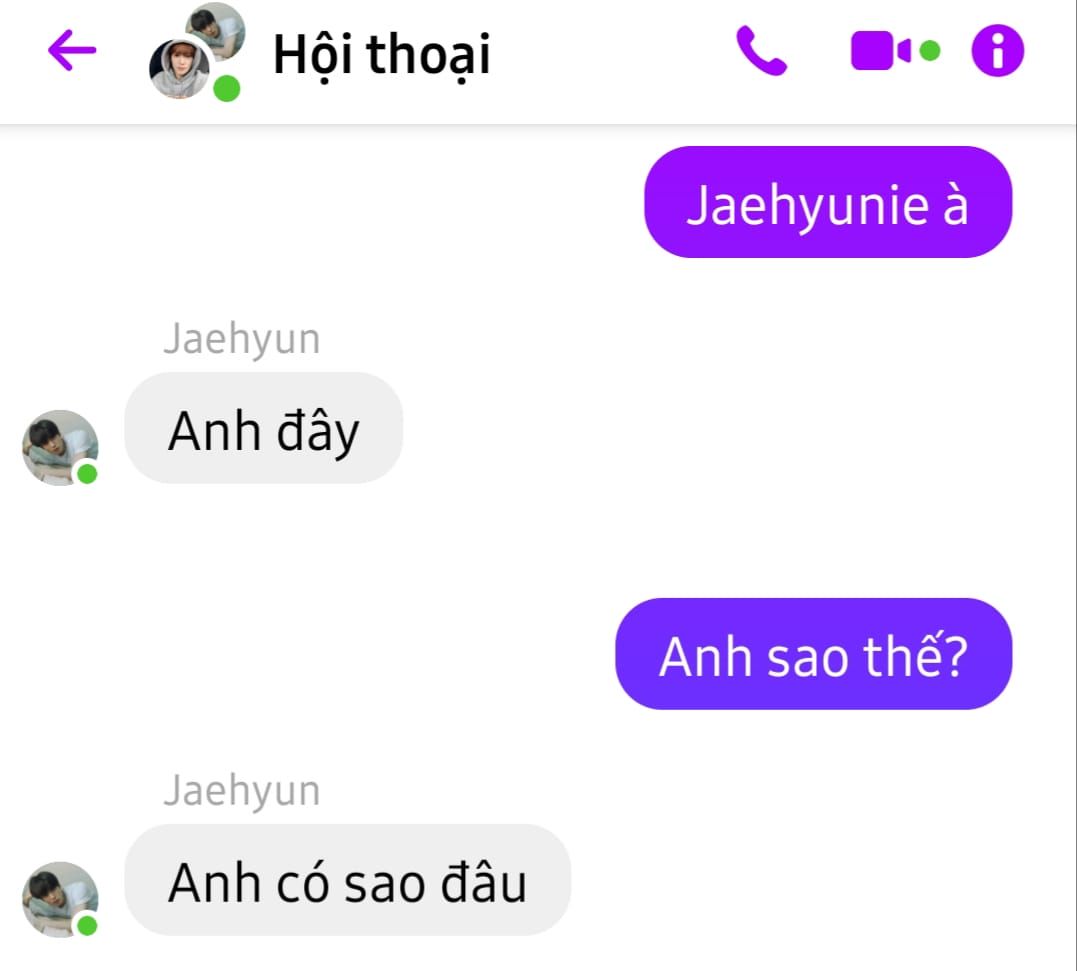1077x971 pixels.
Task: Click online status dot on first Jaehyun avatar
Action: tap(87, 474)
